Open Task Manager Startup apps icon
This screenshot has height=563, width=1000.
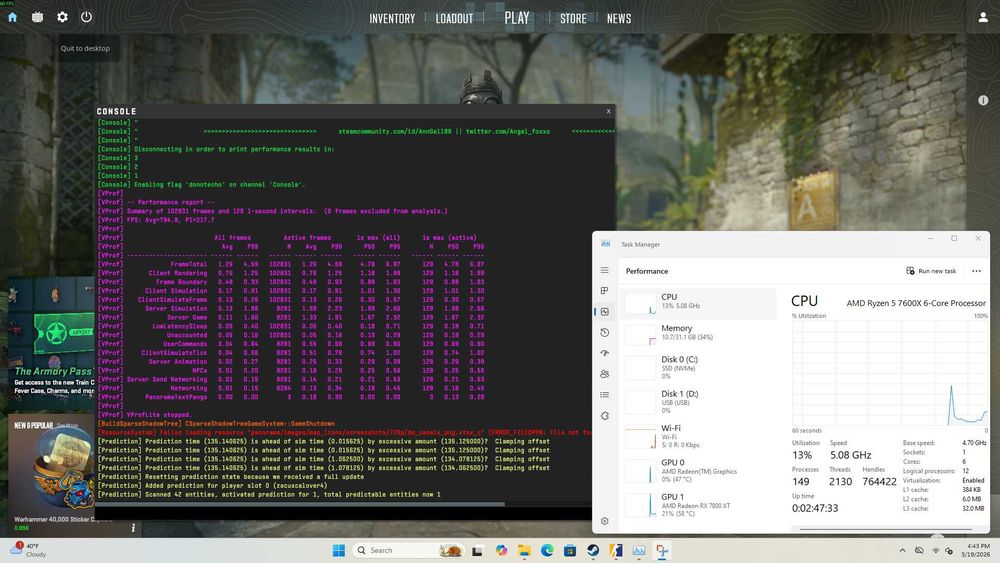605,353
